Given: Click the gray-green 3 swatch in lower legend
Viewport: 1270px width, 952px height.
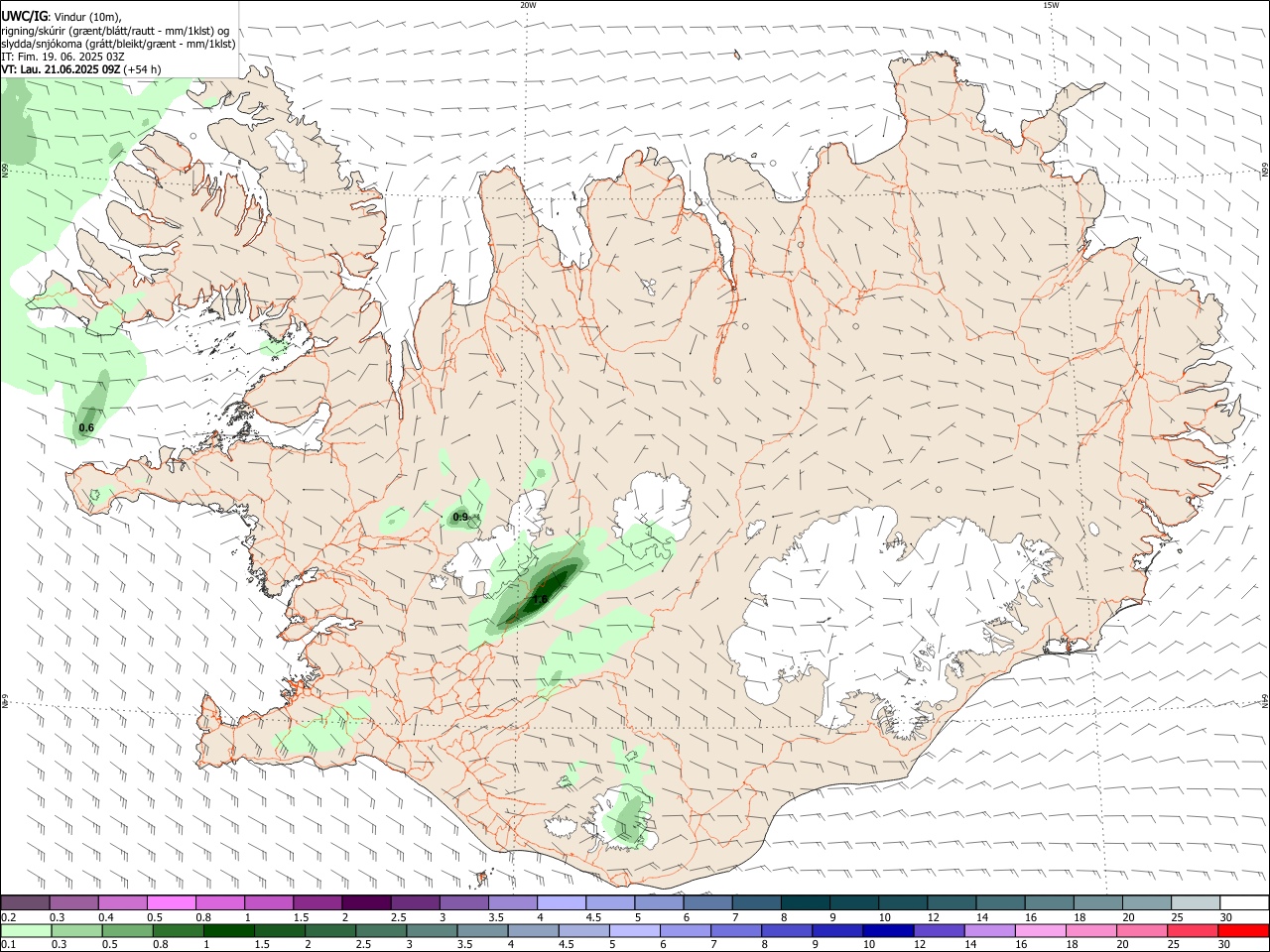Looking at the screenshot, I should (x=432, y=930).
